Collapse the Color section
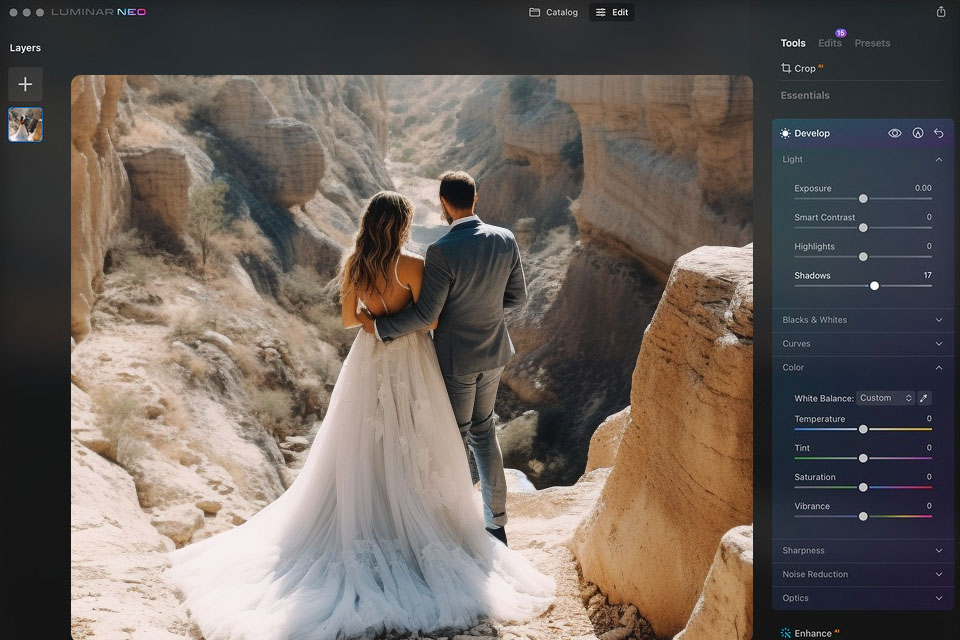The width and height of the screenshot is (960, 640). click(x=863, y=367)
